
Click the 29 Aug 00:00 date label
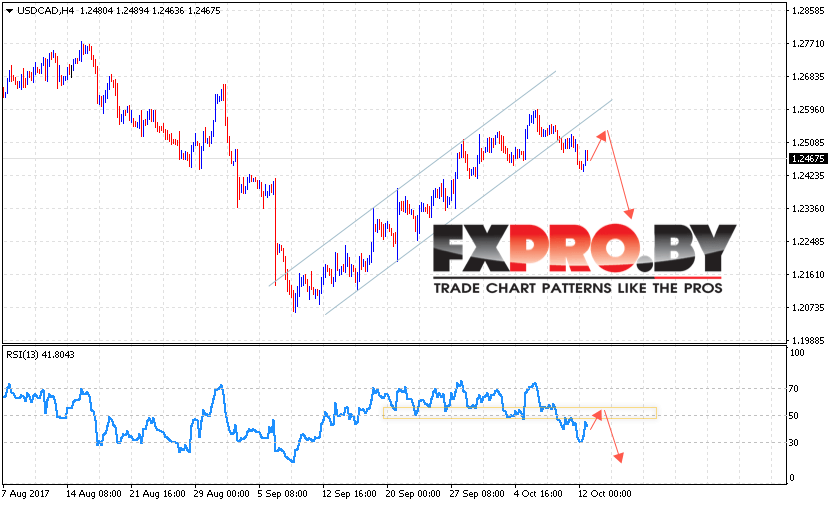coord(222,493)
